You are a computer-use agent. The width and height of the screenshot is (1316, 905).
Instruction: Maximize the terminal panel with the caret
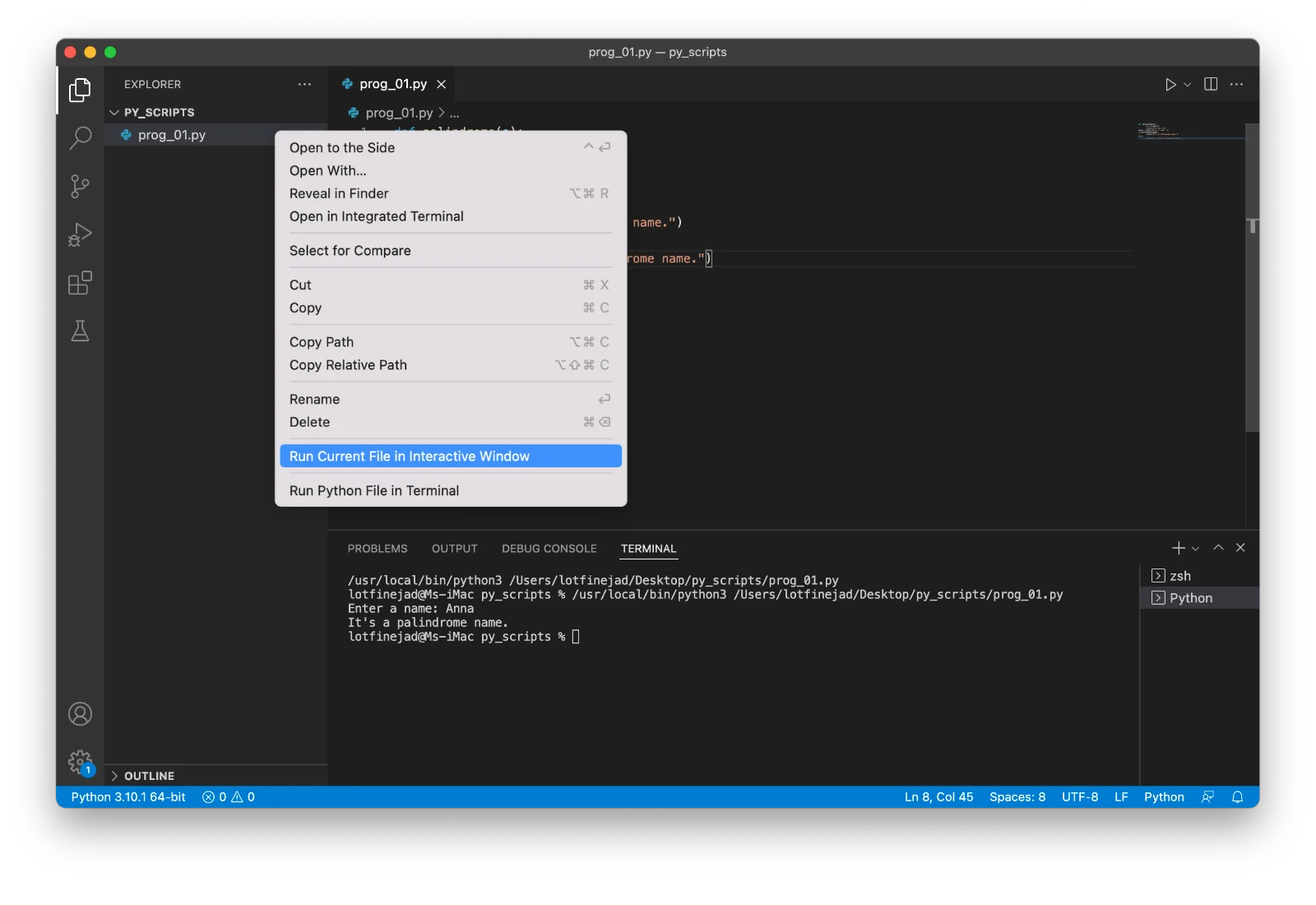[1218, 548]
